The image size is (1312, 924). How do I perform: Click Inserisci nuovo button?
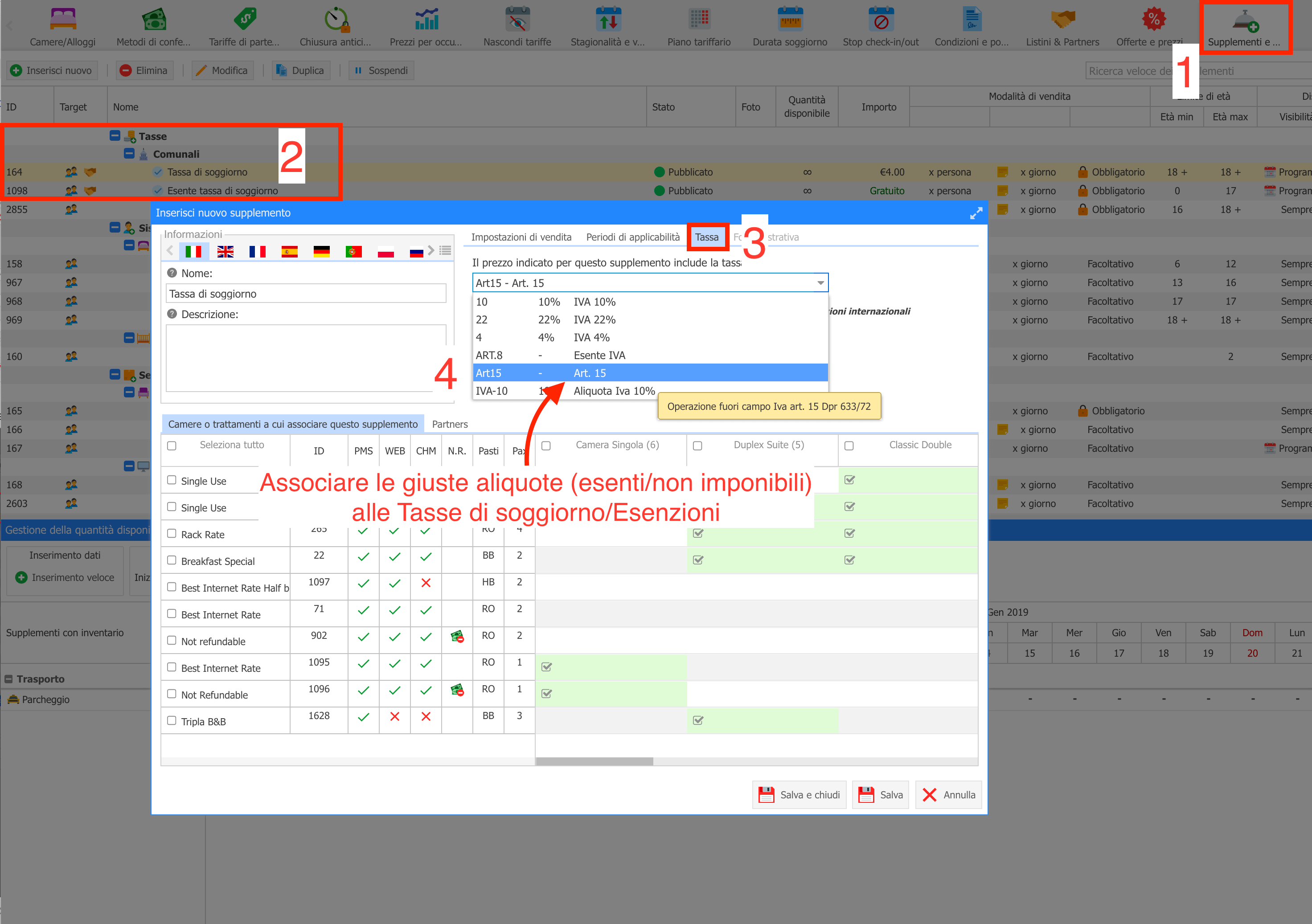click(52, 70)
